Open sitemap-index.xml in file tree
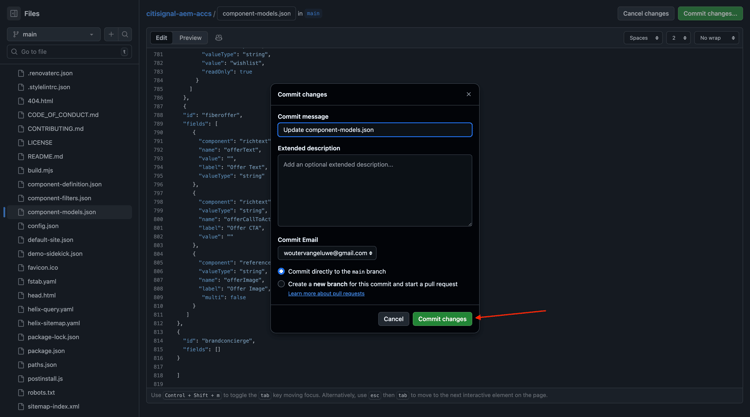Screen dimensions: 750x417 click(x=53, y=406)
